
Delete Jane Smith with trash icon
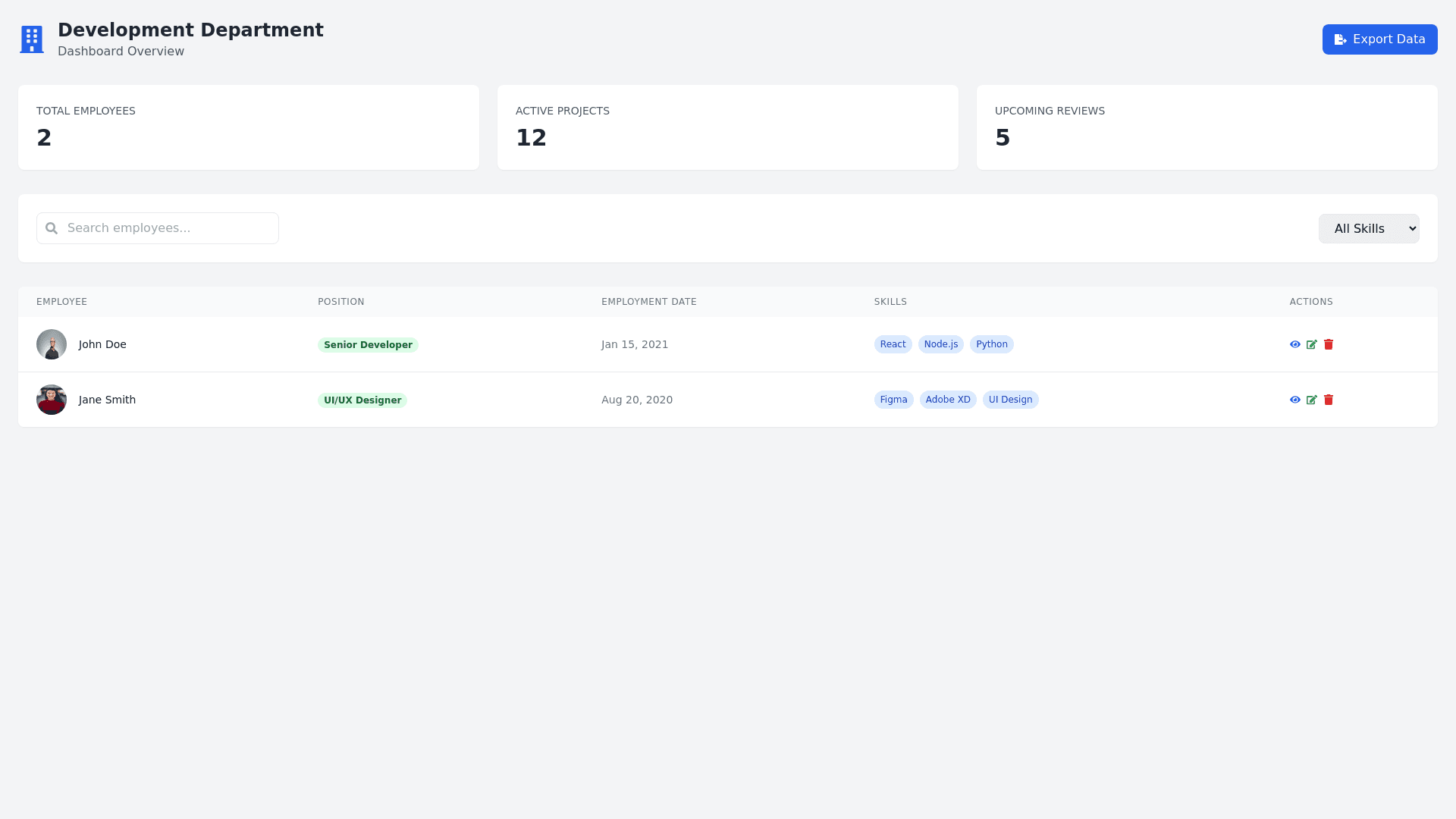pos(1329,400)
